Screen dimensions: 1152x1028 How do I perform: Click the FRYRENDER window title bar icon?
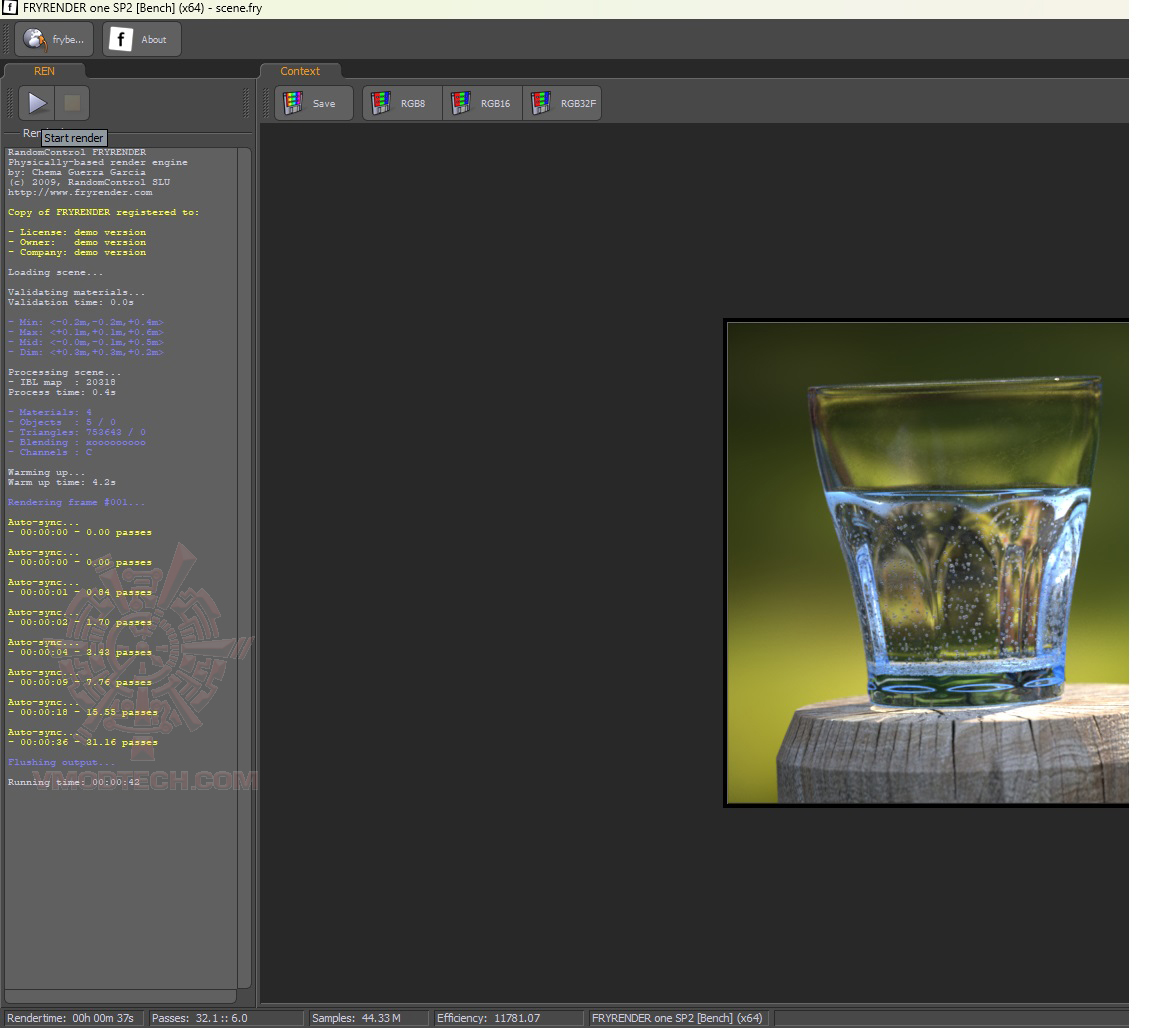click(x=10, y=9)
